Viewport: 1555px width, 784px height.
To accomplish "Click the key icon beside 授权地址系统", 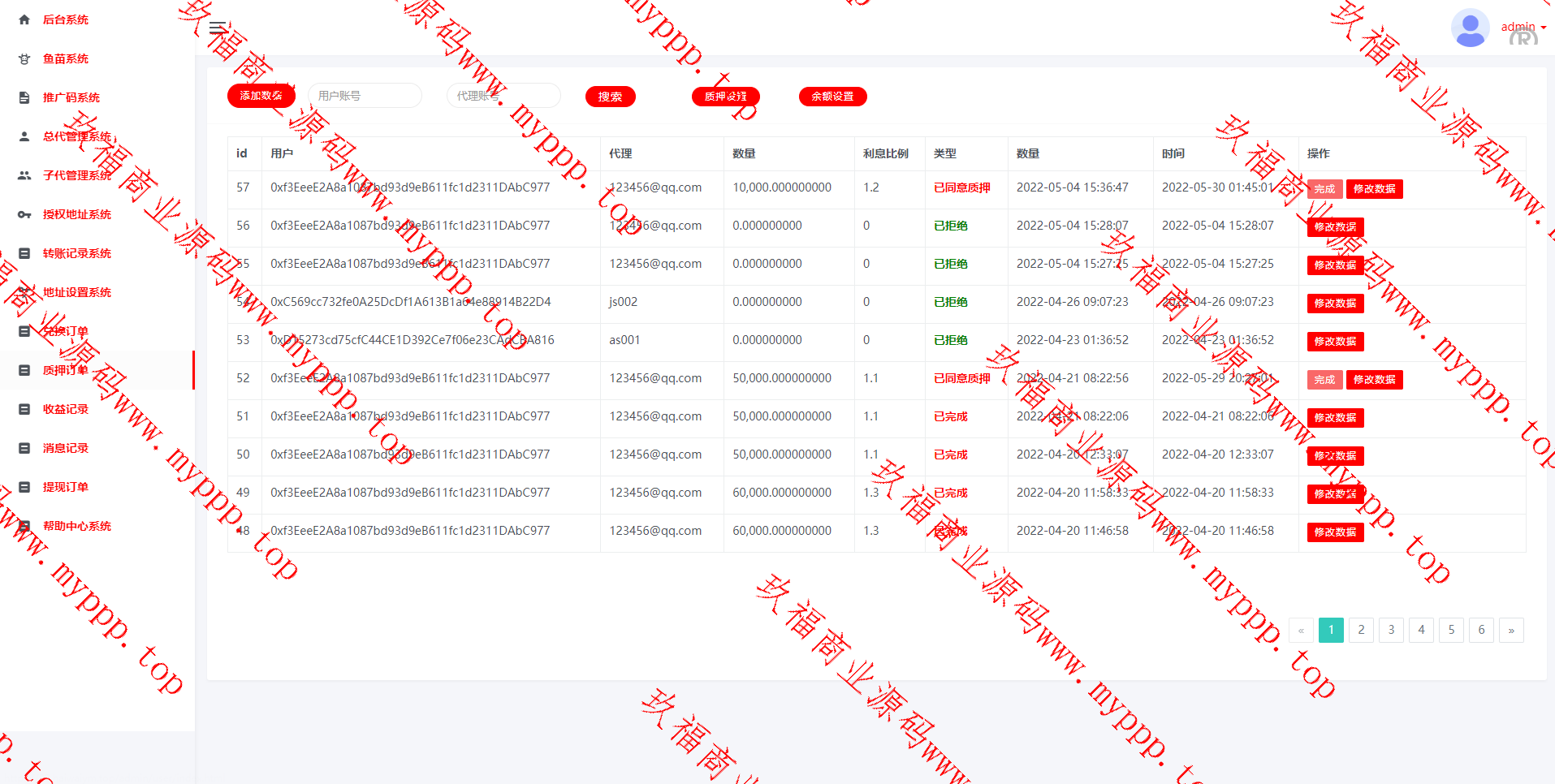I will 24,214.
